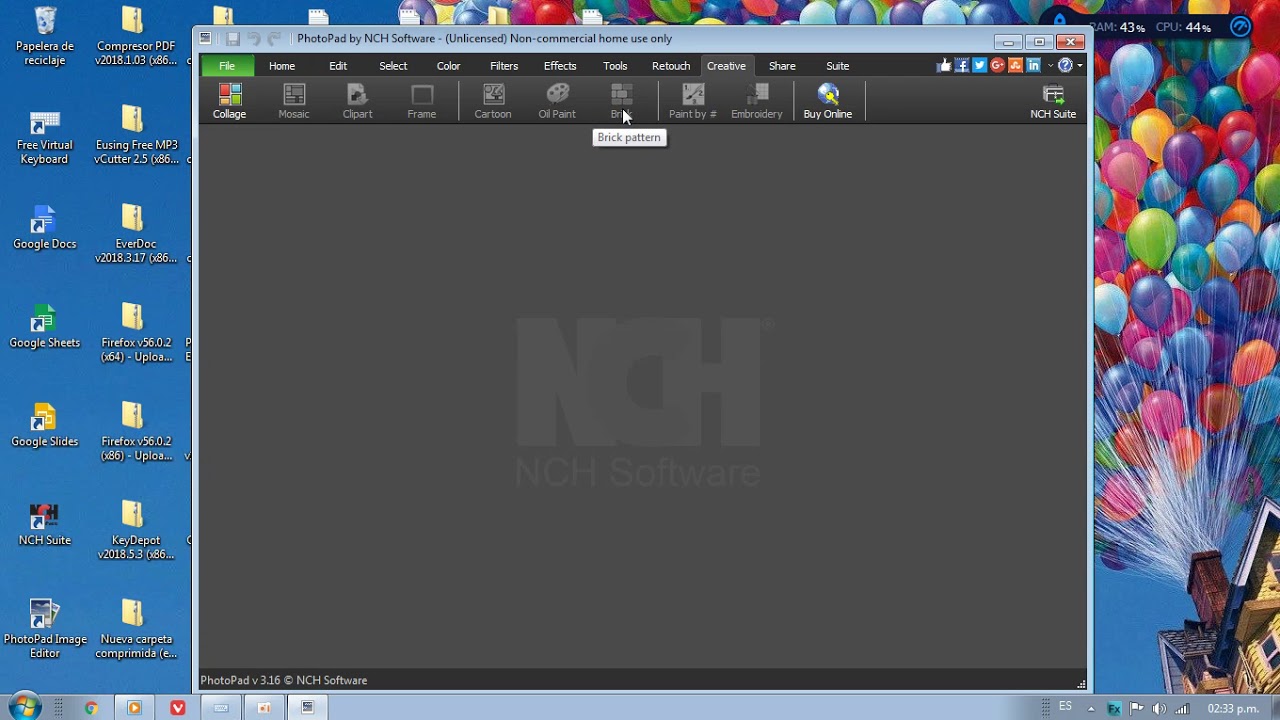
Task: Select the Nueva carpeta comprimida folder
Action: [136, 630]
